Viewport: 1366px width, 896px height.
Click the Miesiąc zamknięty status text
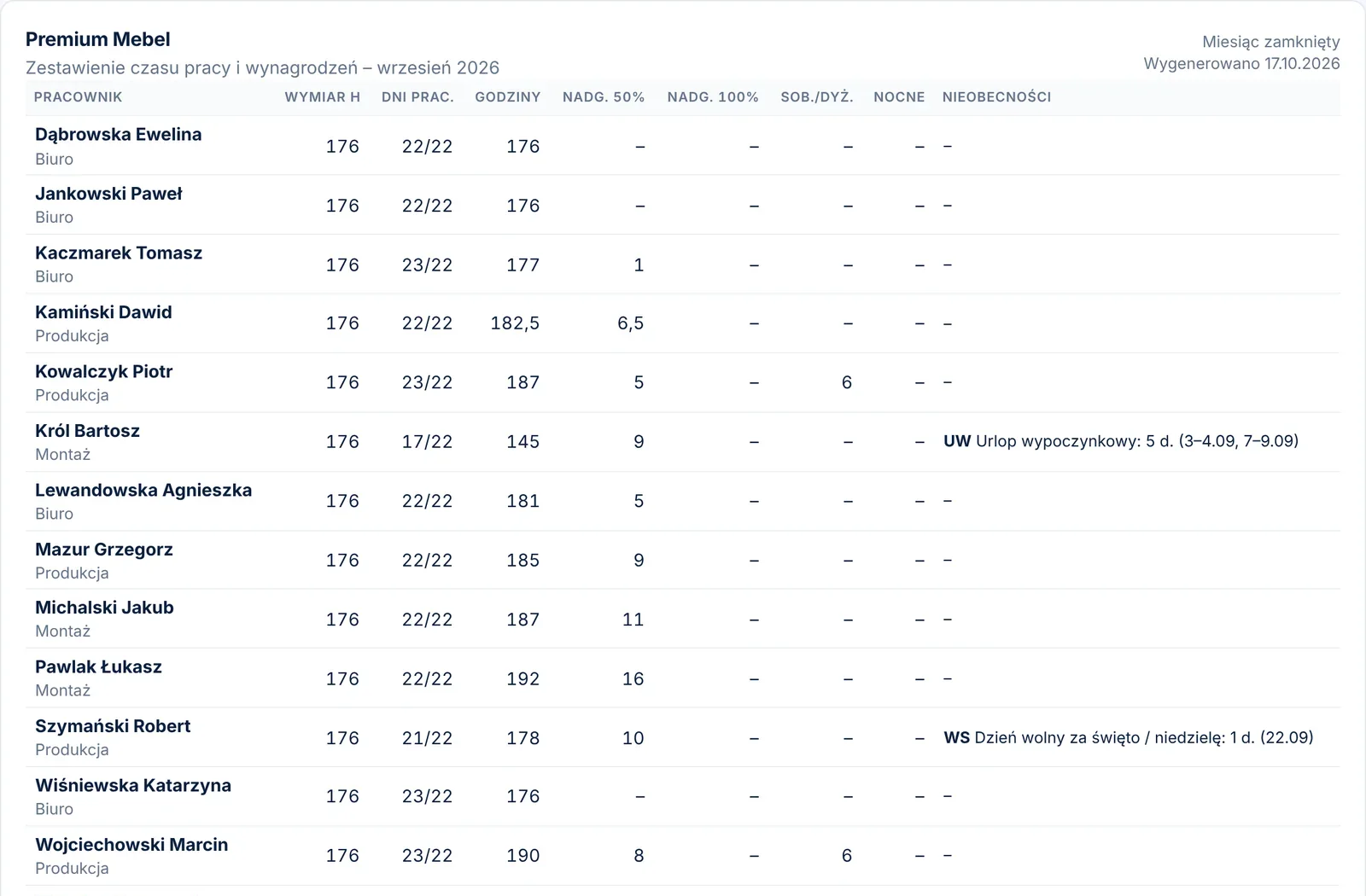(x=1271, y=42)
